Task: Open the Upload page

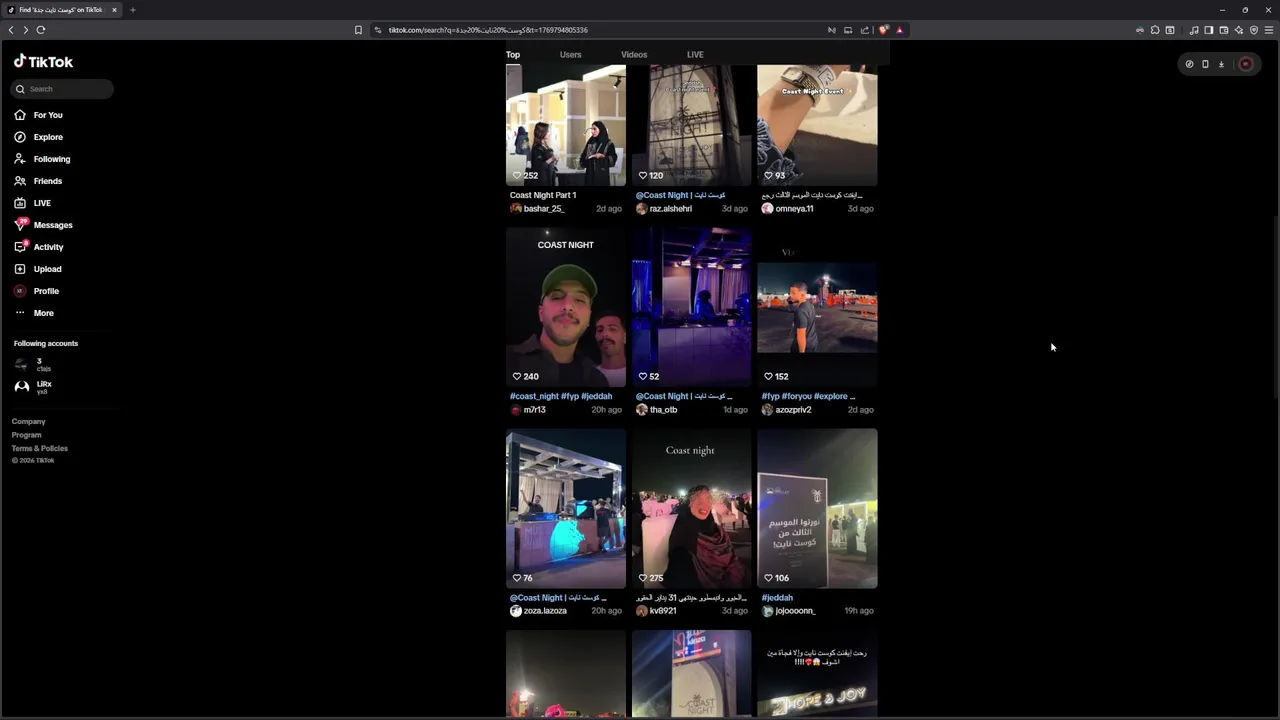Action: tap(39, 269)
